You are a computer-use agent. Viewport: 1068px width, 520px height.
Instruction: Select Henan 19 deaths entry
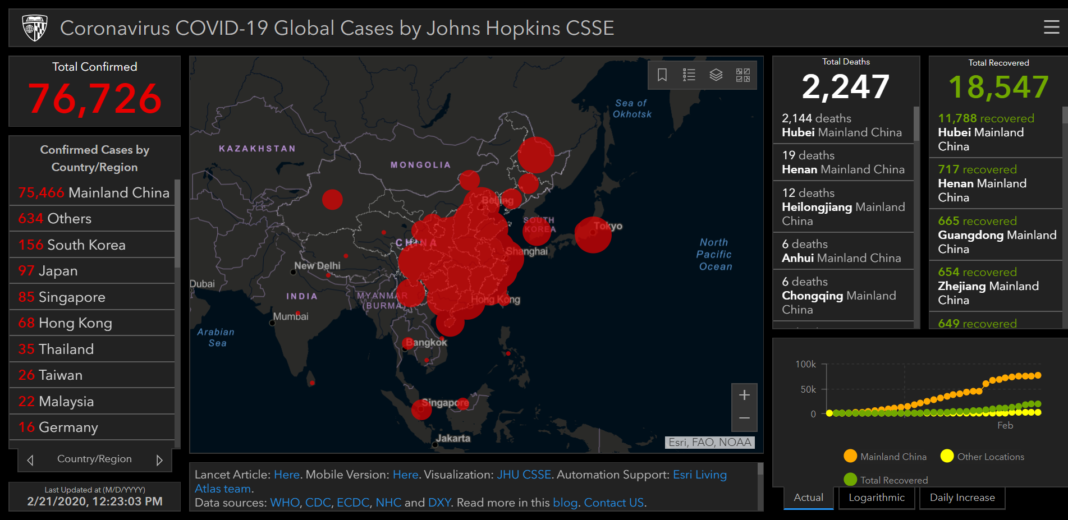coord(843,162)
